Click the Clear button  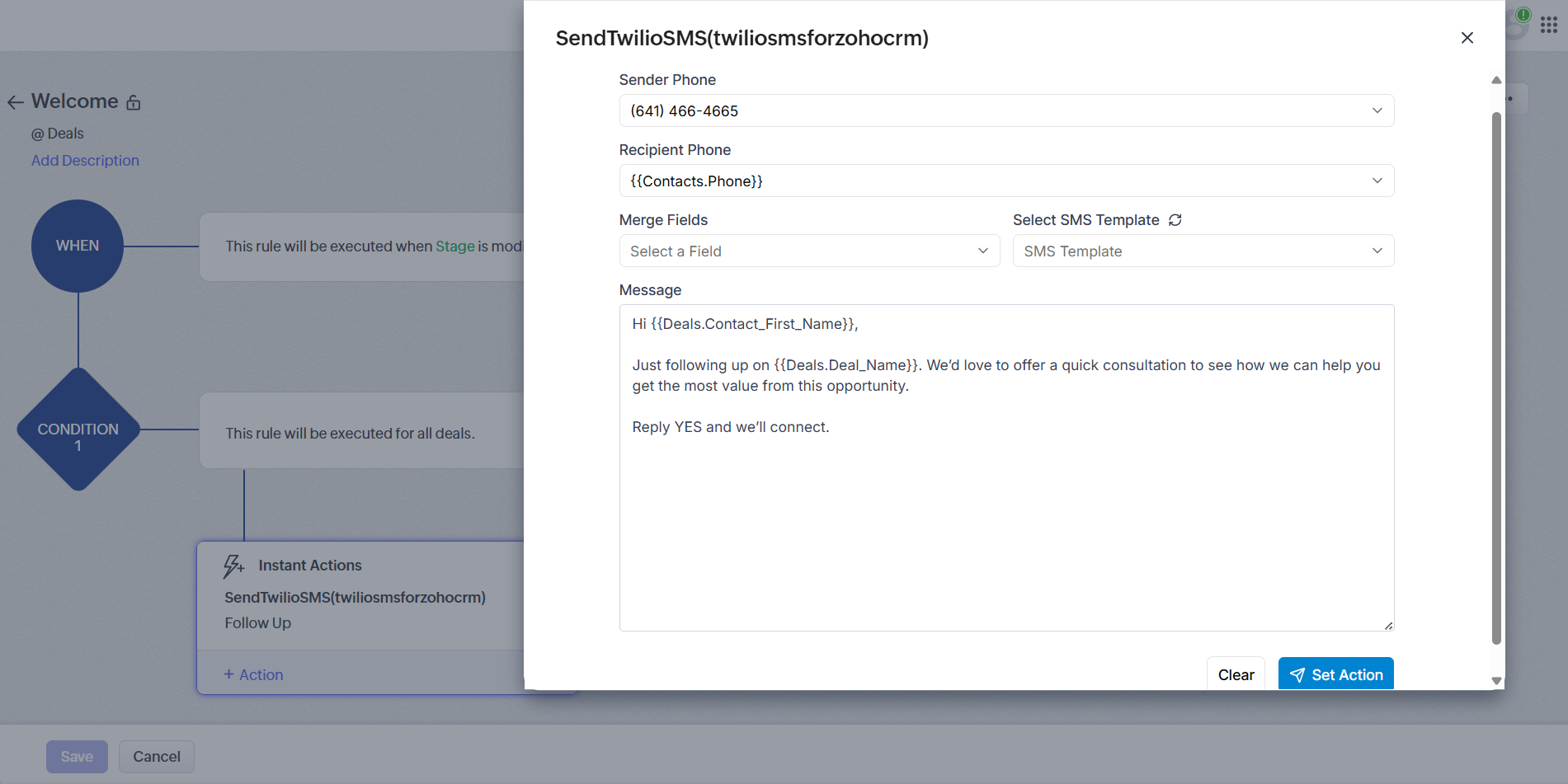click(1236, 674)
